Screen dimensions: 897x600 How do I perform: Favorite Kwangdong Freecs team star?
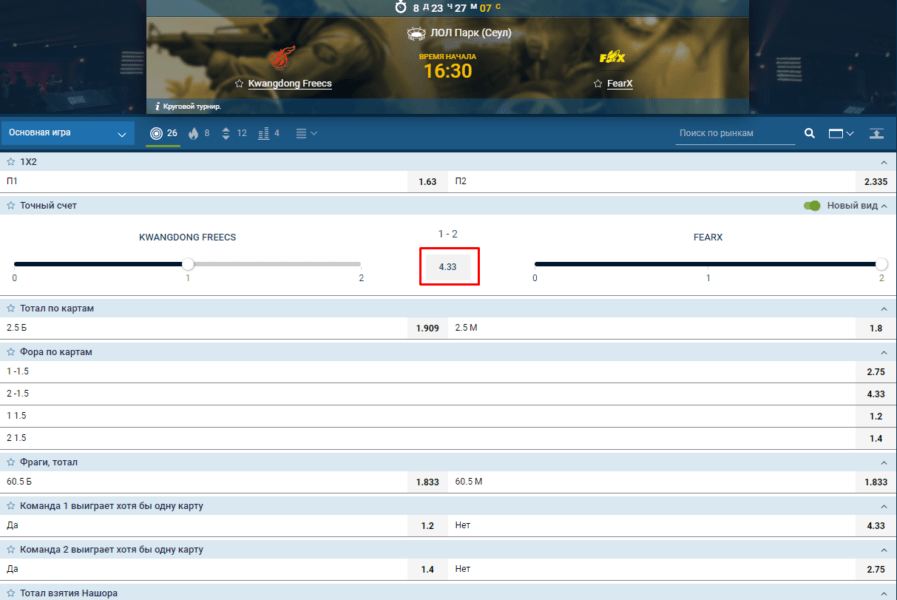tap(239, 84)
